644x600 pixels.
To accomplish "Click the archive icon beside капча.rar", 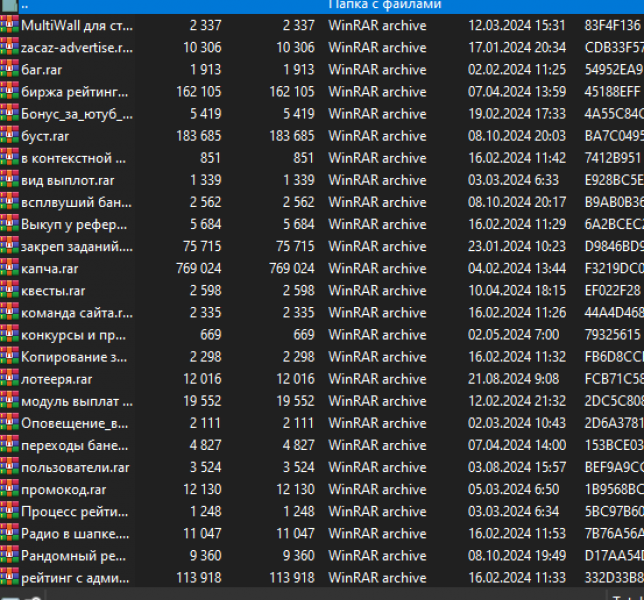I will pos(9,268).
